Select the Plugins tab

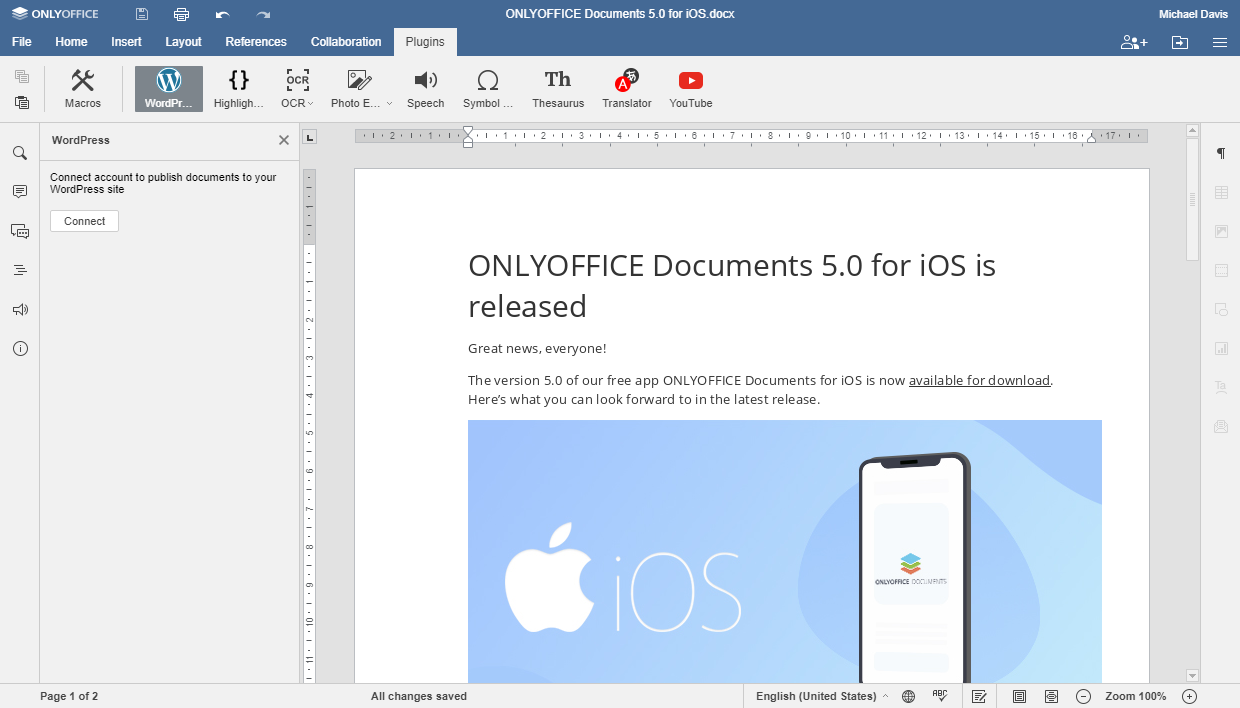click(x=425, y=42)
